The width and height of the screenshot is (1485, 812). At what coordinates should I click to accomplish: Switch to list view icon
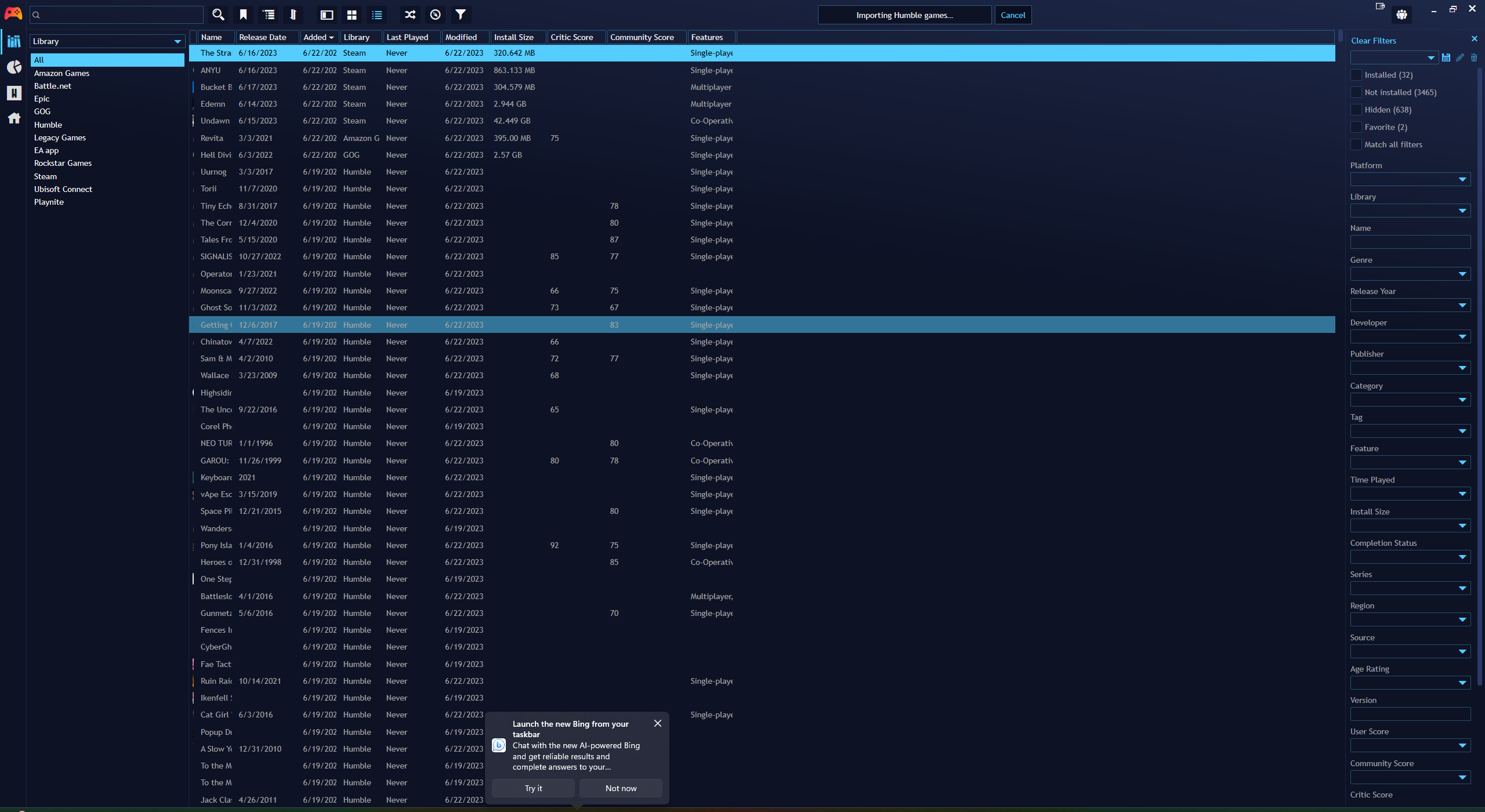tap(377, 15)
